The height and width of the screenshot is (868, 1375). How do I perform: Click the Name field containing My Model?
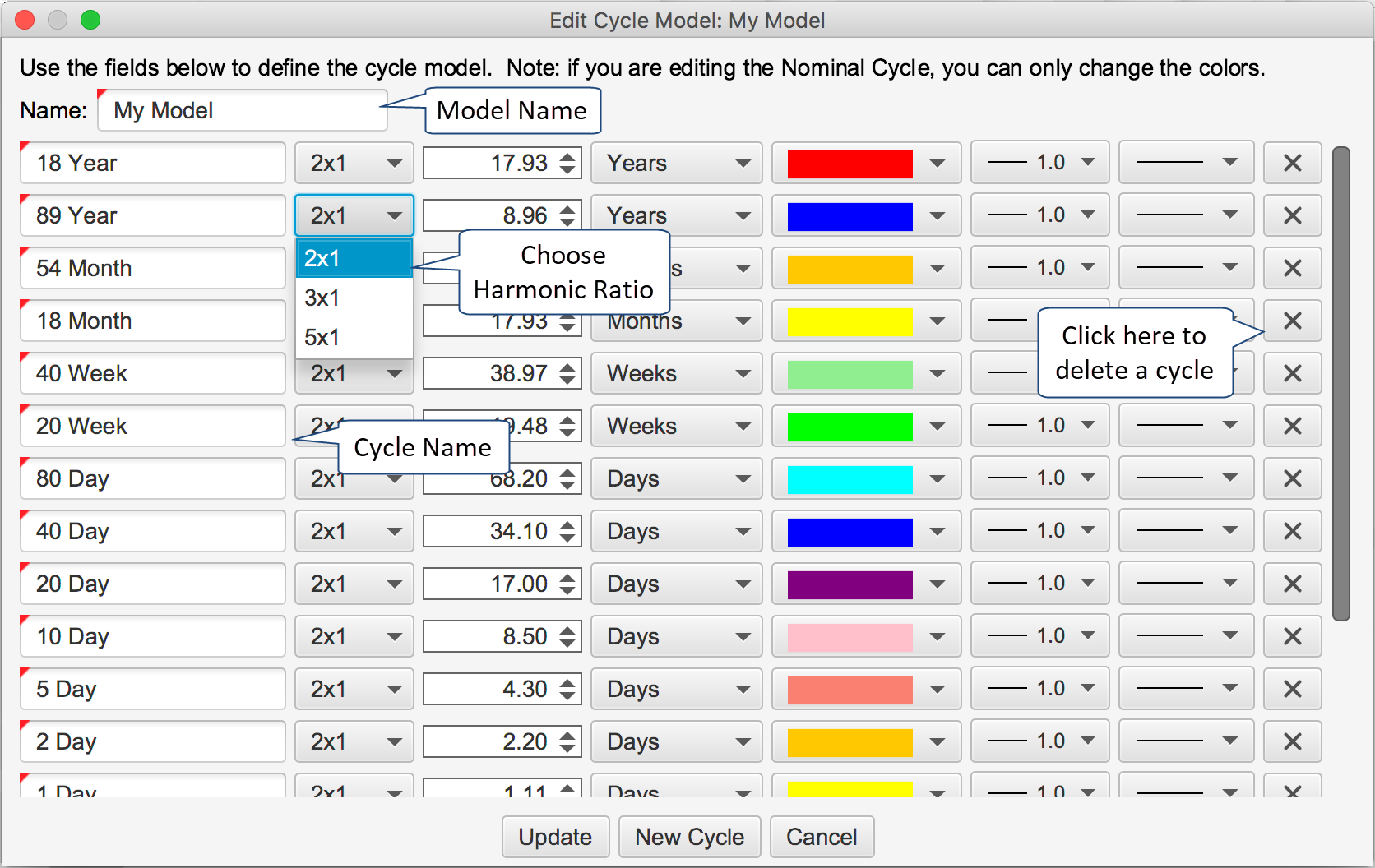click(243, 110)
